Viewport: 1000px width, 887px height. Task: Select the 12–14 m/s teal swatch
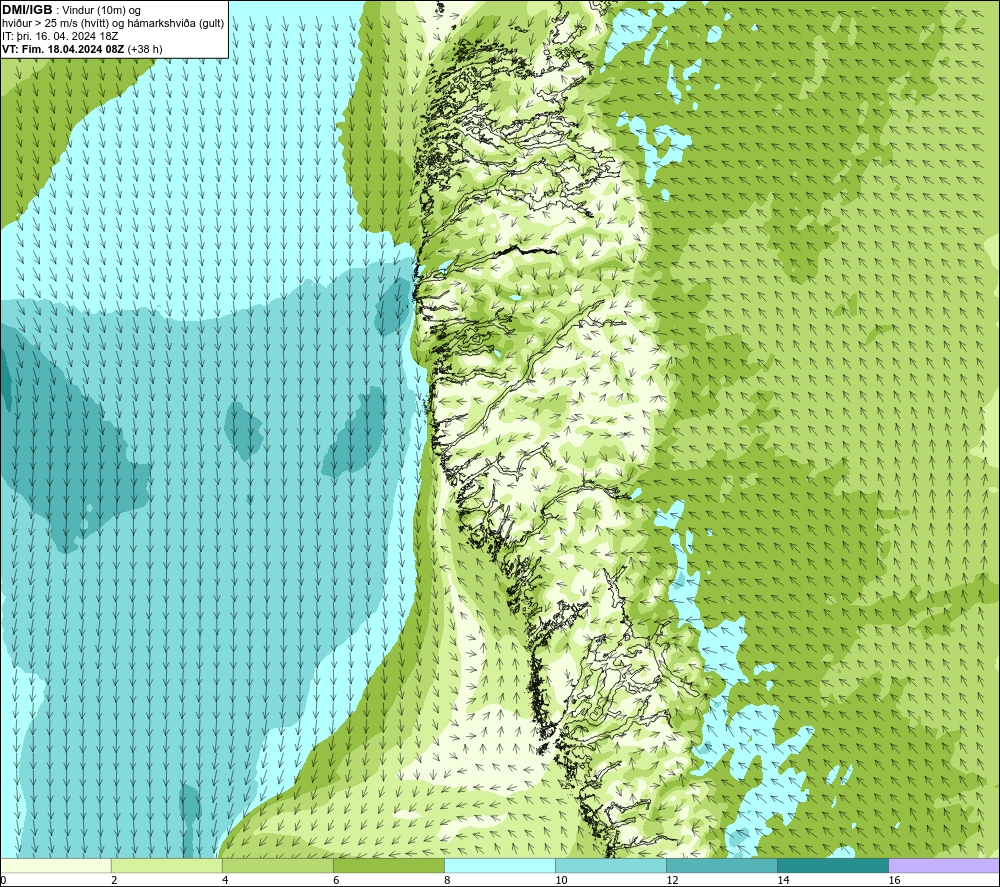click(721, 866)
